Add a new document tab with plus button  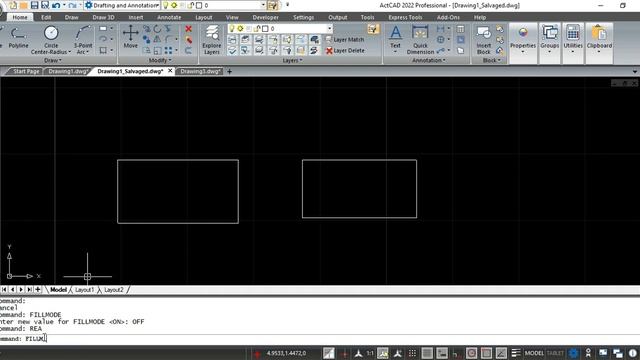point(229,71)
